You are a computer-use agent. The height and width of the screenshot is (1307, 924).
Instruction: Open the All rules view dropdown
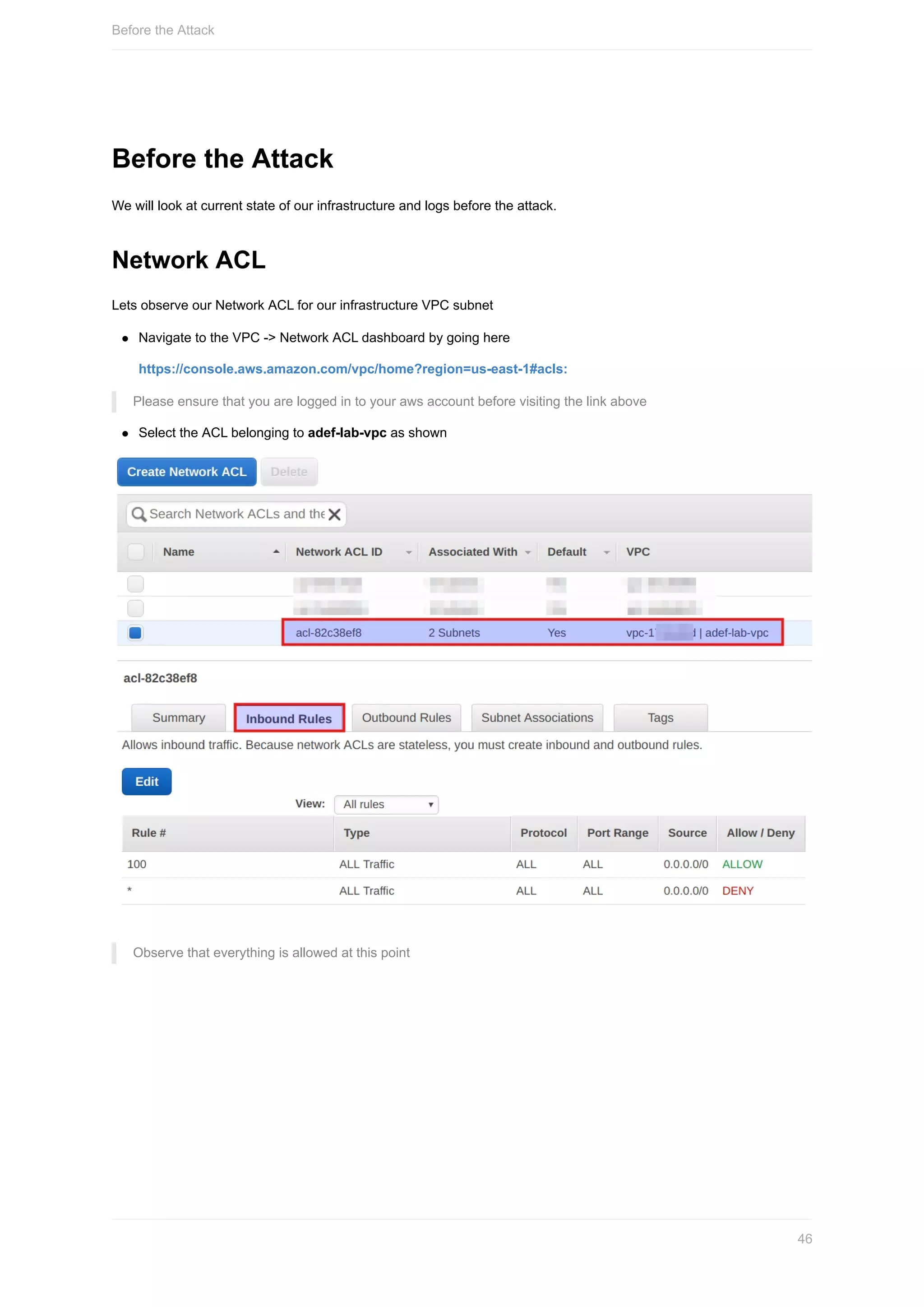tap(386, 804)
